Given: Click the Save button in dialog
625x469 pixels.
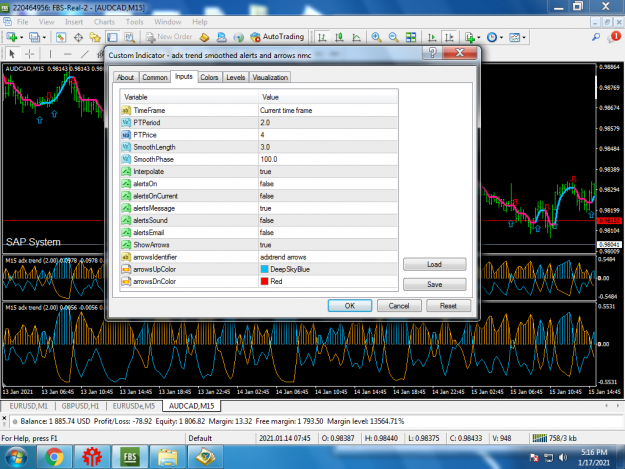Looking at the screenshot, I should point(434,284).
